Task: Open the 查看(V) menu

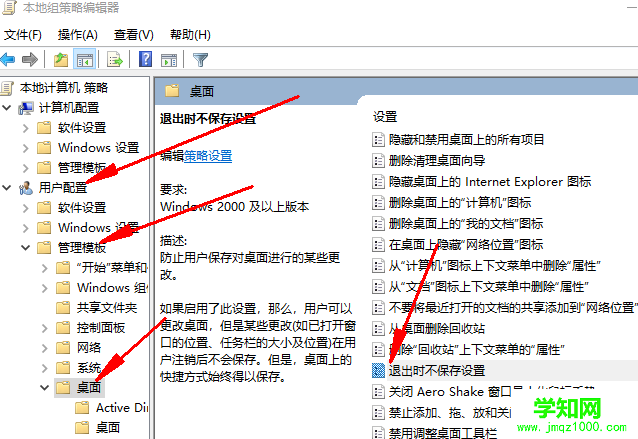Action: [133, 35]
